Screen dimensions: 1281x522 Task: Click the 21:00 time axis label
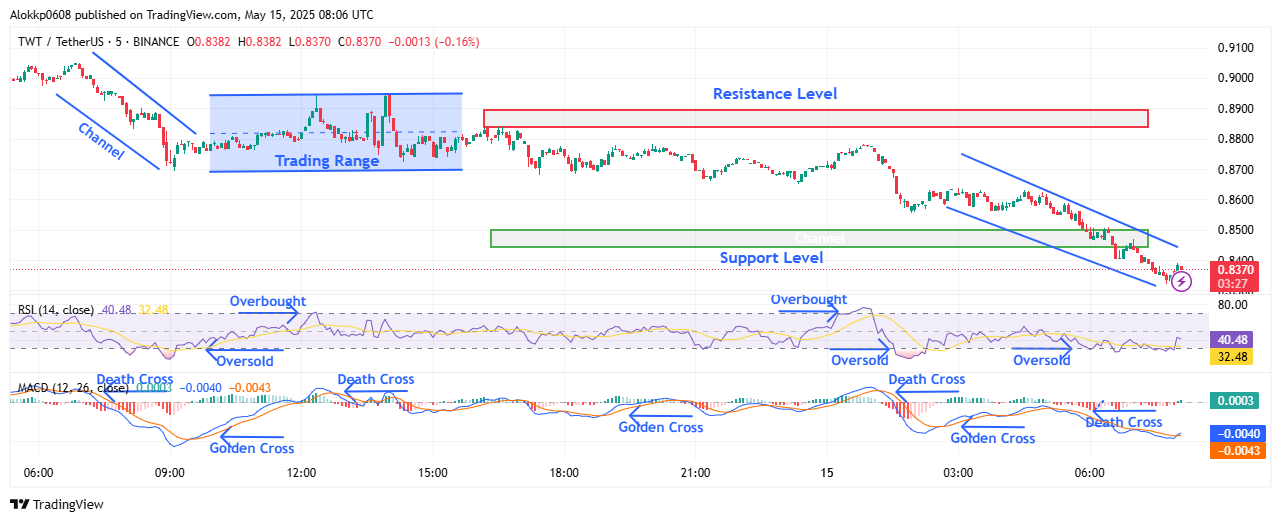coord(695,472)
